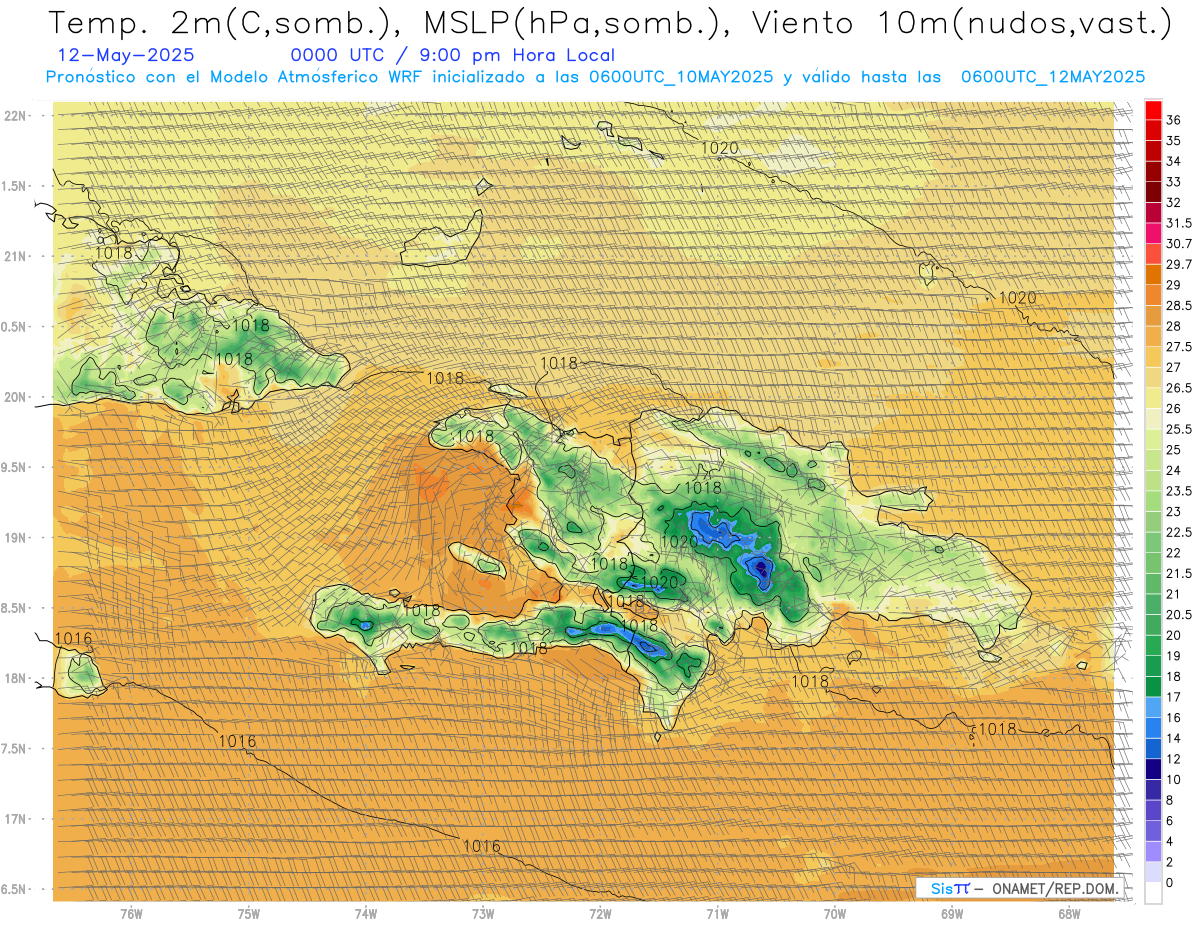Click legend value '22.5'
The width and height of the screenshot is (1200, 927).
click(1179, 532)
